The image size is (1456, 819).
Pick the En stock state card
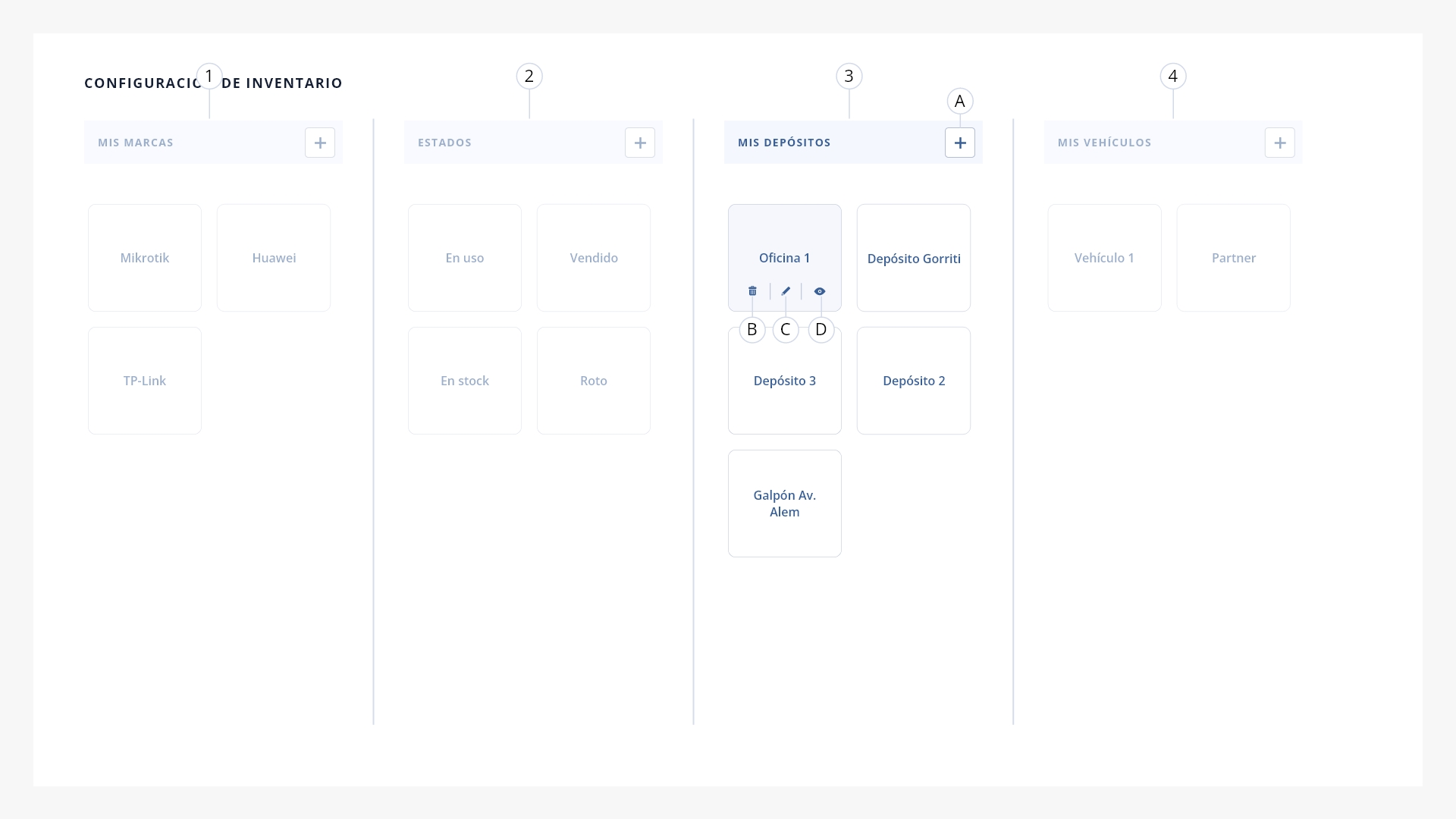pyautogui.click(x=465, y=381)
